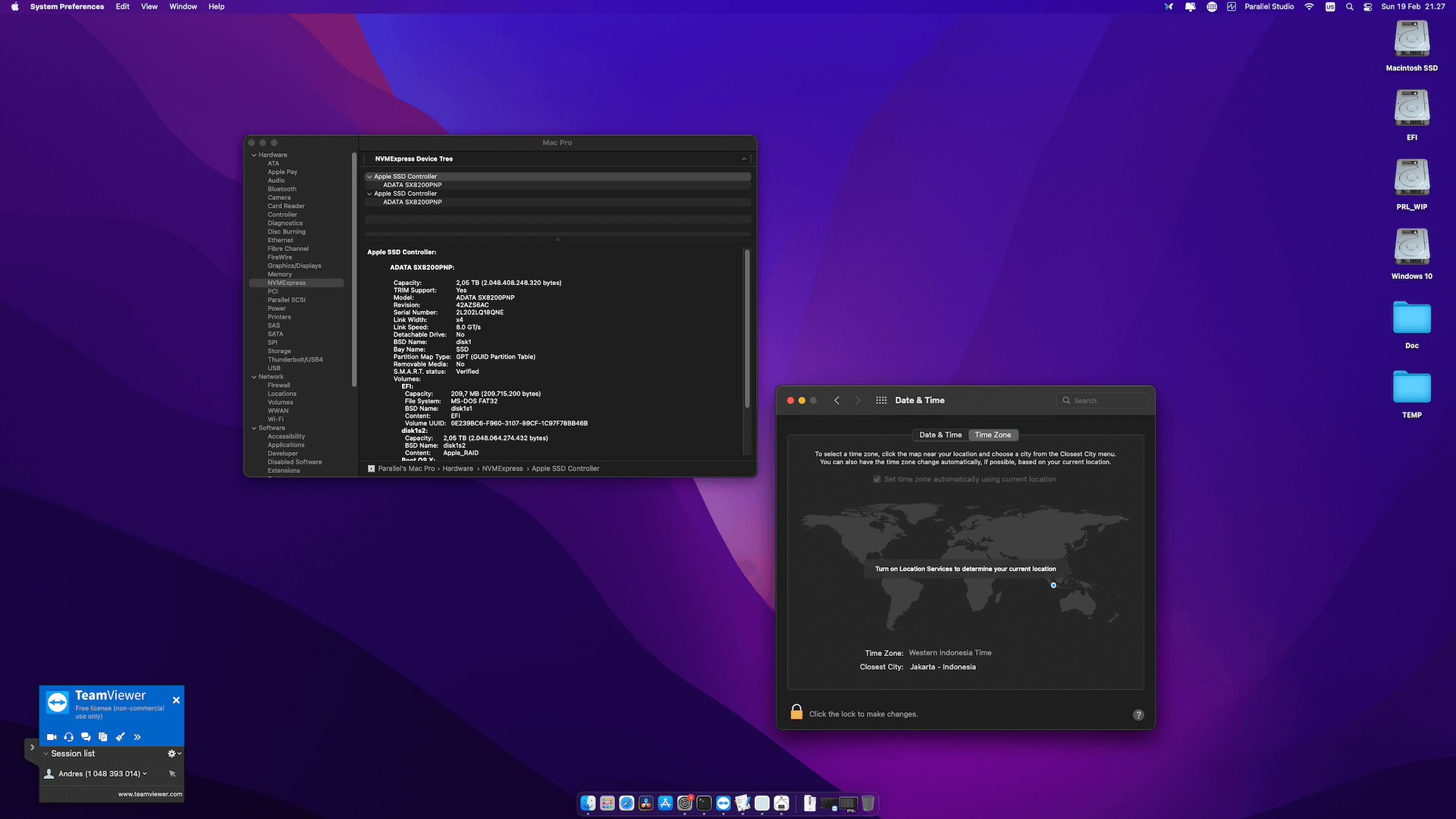Viewport: 1456px width, 819px height.
Task: Open the App Store from the Dock
Action: click(665, 803)
